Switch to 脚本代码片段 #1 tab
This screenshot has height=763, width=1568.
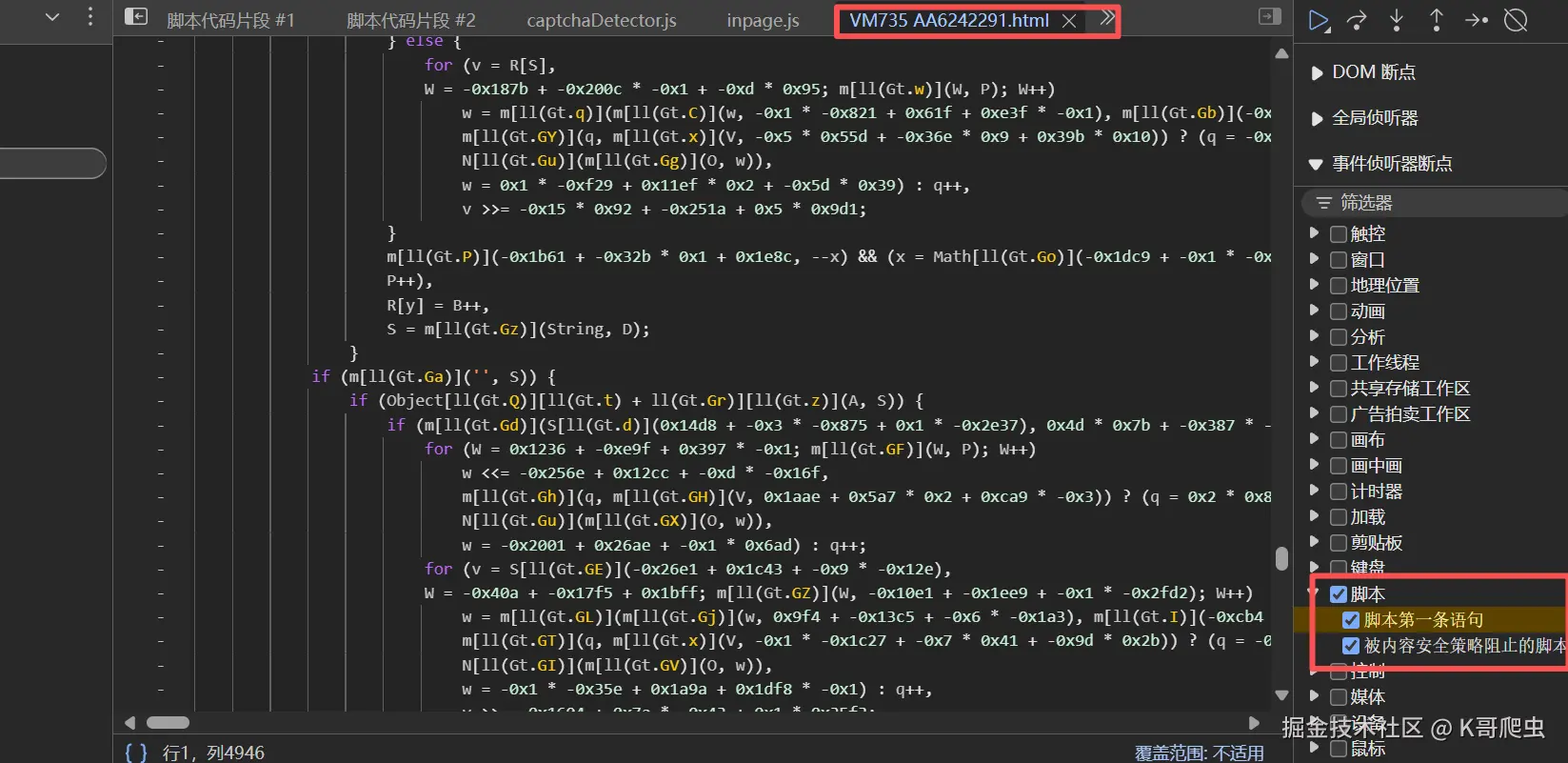pos(230,21)
